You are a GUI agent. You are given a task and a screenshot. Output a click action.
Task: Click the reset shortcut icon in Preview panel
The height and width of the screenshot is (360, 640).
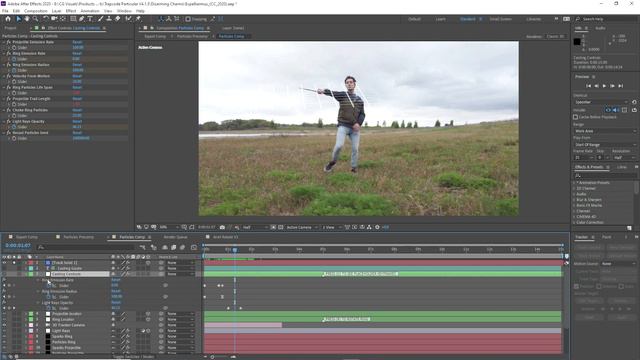pyautogui.click(x=634, y=102)
